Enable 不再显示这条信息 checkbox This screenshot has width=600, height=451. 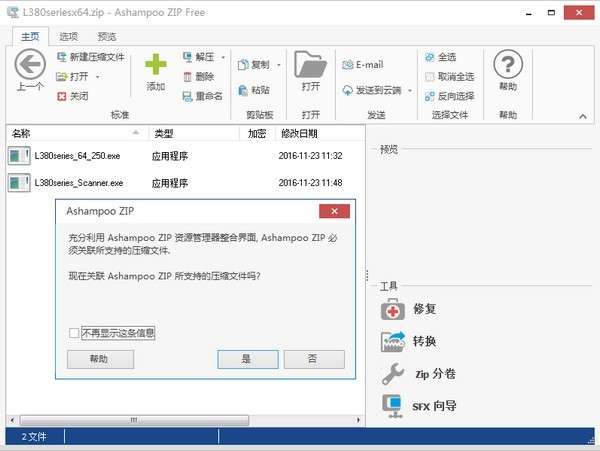[74, 333]
